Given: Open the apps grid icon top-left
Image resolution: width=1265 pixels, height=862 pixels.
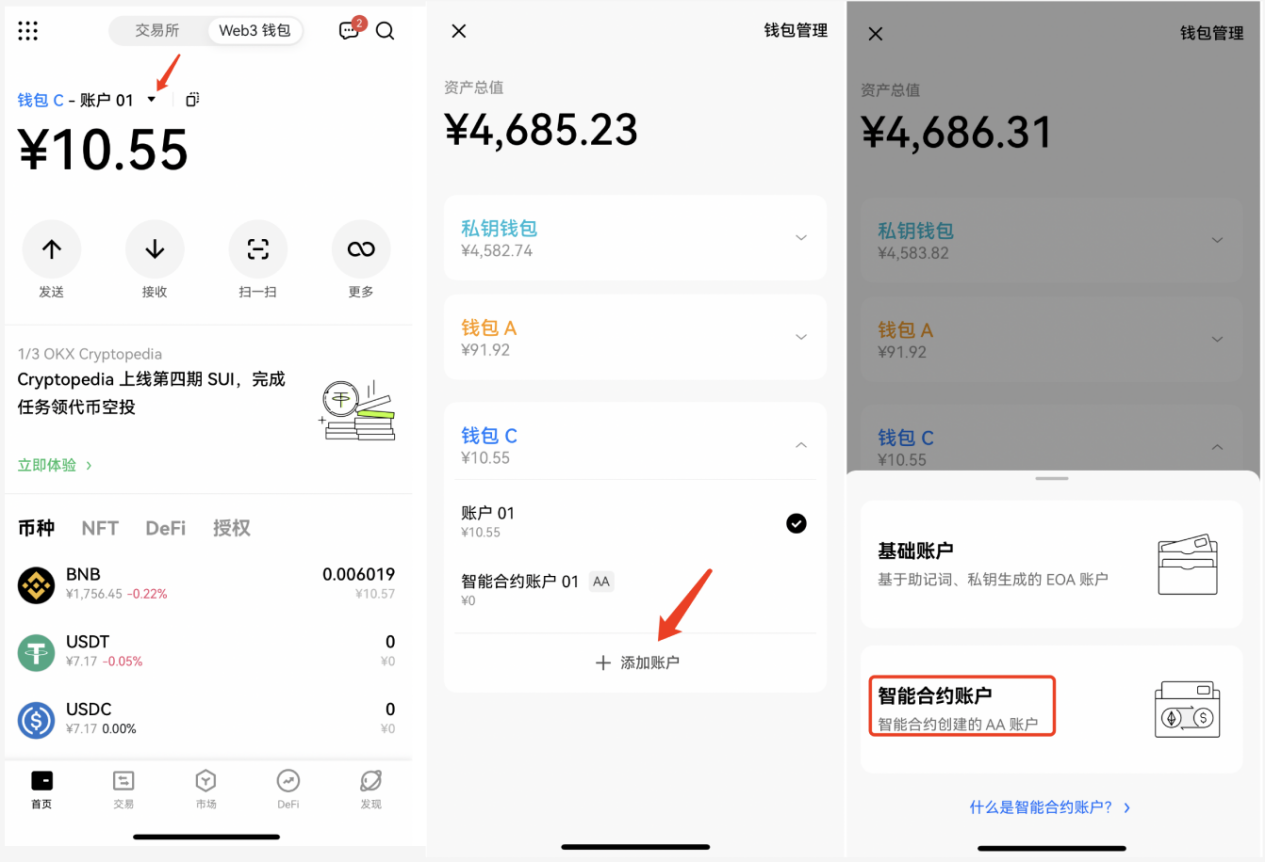Looking at the screenshot, I should (x=27, y=31).
